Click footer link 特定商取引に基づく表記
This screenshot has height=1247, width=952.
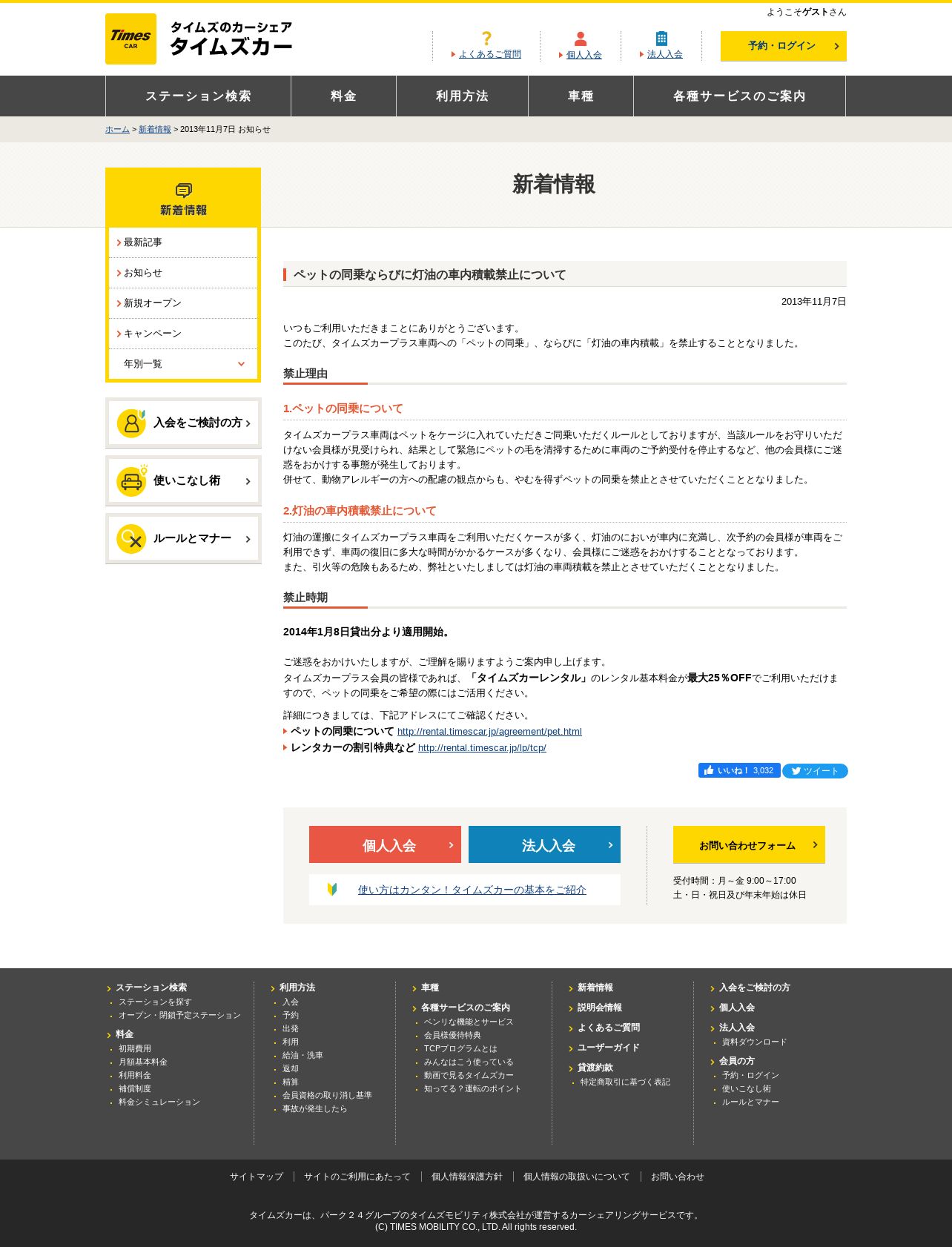click(625, 1082)
